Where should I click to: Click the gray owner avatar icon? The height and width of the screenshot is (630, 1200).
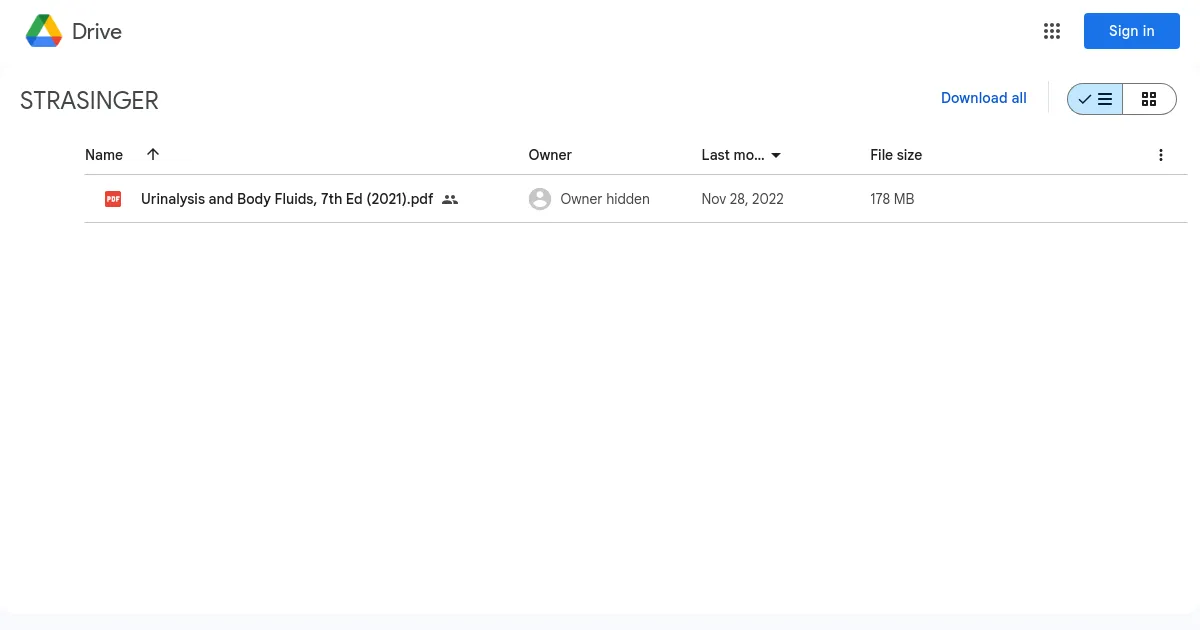pyautogui.click(x=540, y=199)
